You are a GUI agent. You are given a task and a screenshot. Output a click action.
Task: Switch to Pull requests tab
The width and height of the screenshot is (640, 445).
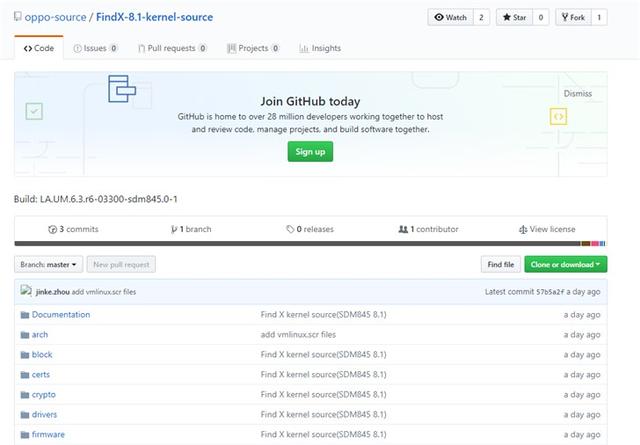tap(172, 48)
